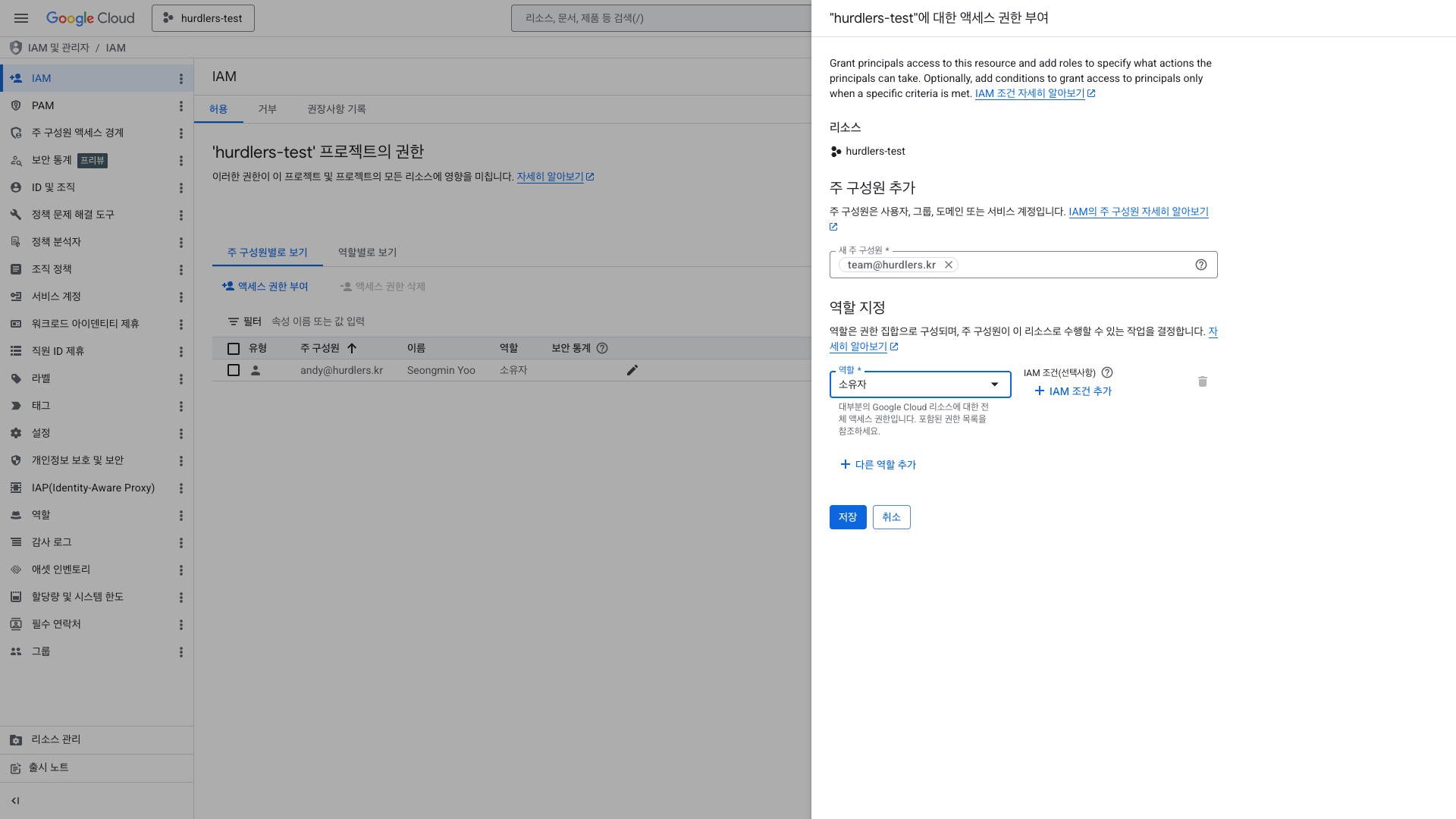This screenshot has width=1456, height=819.
Task: Click the 리소스 관리 folder icon
Action: pyautogui.click(x=16, y=740)
